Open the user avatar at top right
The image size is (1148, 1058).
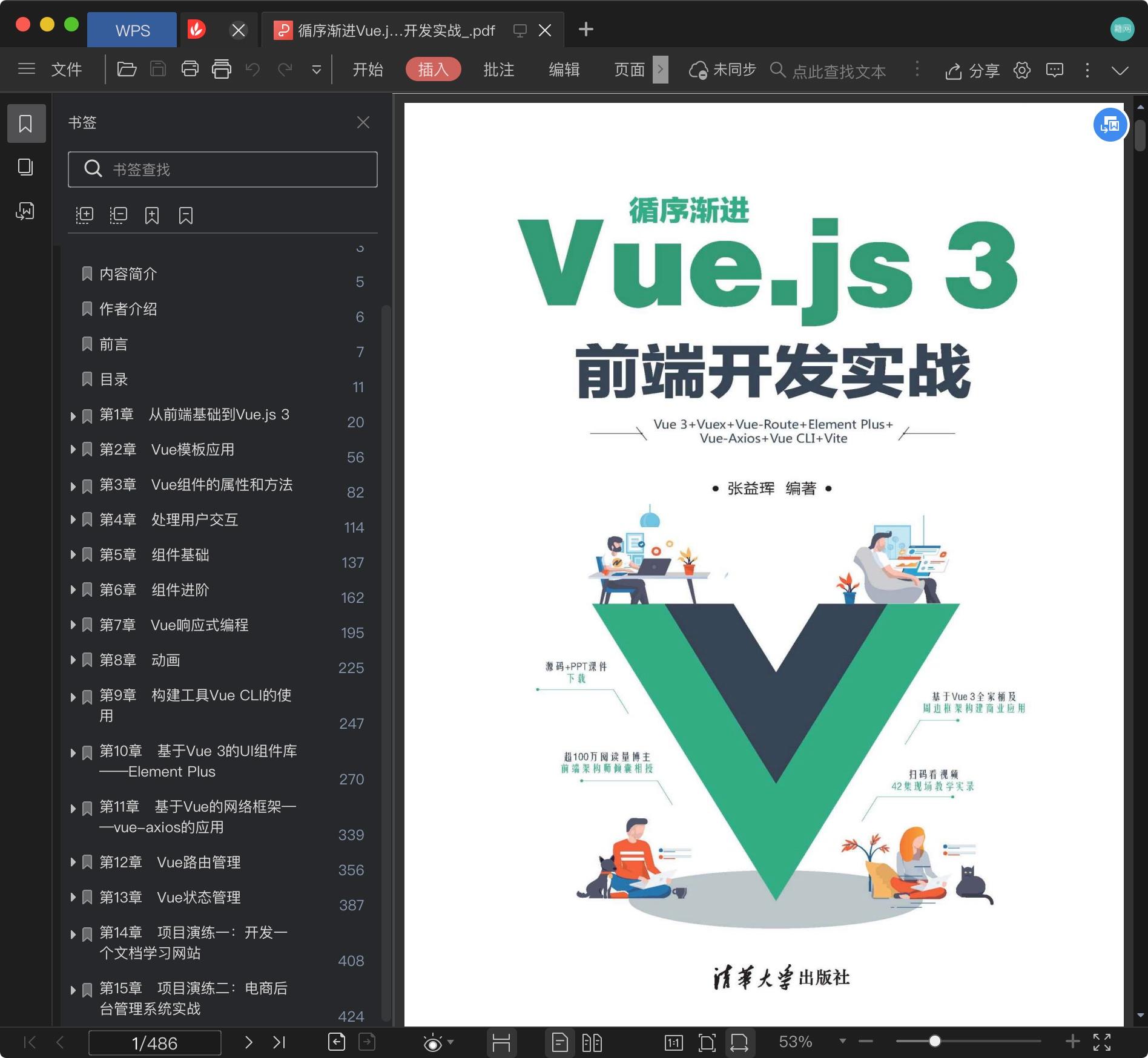[x=1122, y=29]
